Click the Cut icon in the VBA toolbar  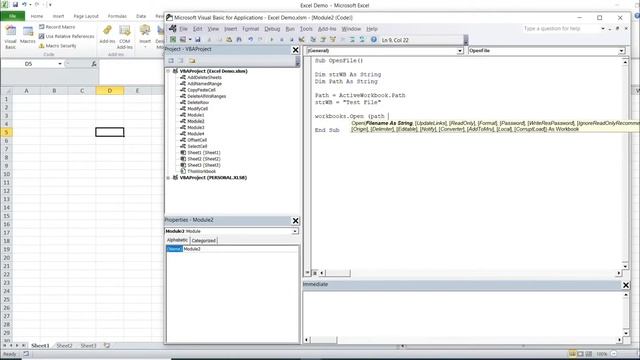209,40
